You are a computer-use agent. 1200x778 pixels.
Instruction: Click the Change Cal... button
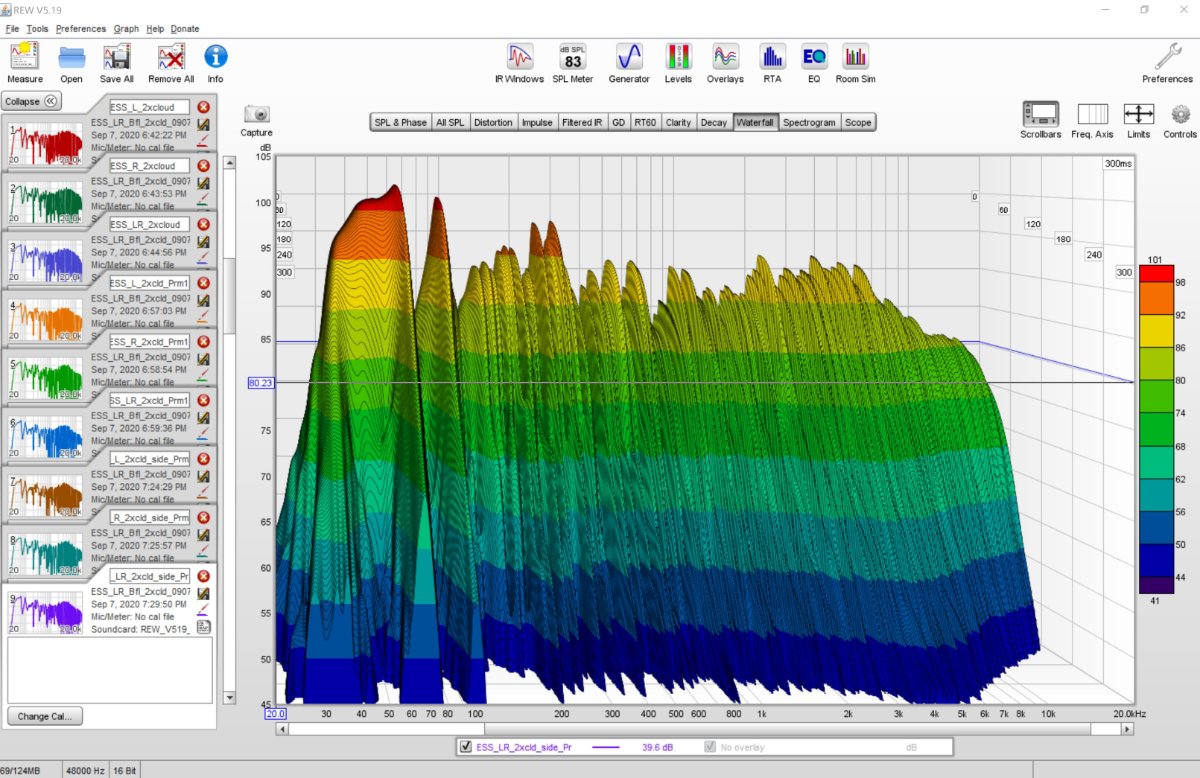pos(45,716)
